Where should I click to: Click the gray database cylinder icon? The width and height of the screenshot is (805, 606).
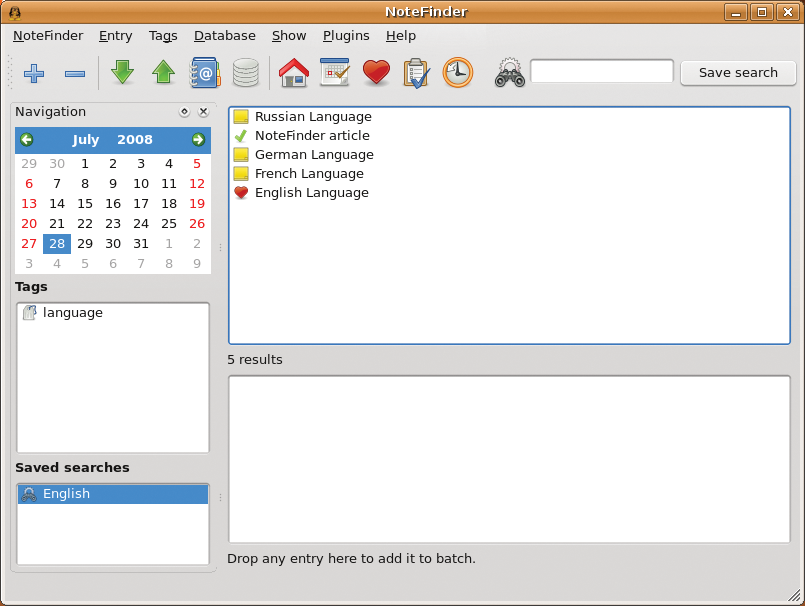(x=246, y=73)
